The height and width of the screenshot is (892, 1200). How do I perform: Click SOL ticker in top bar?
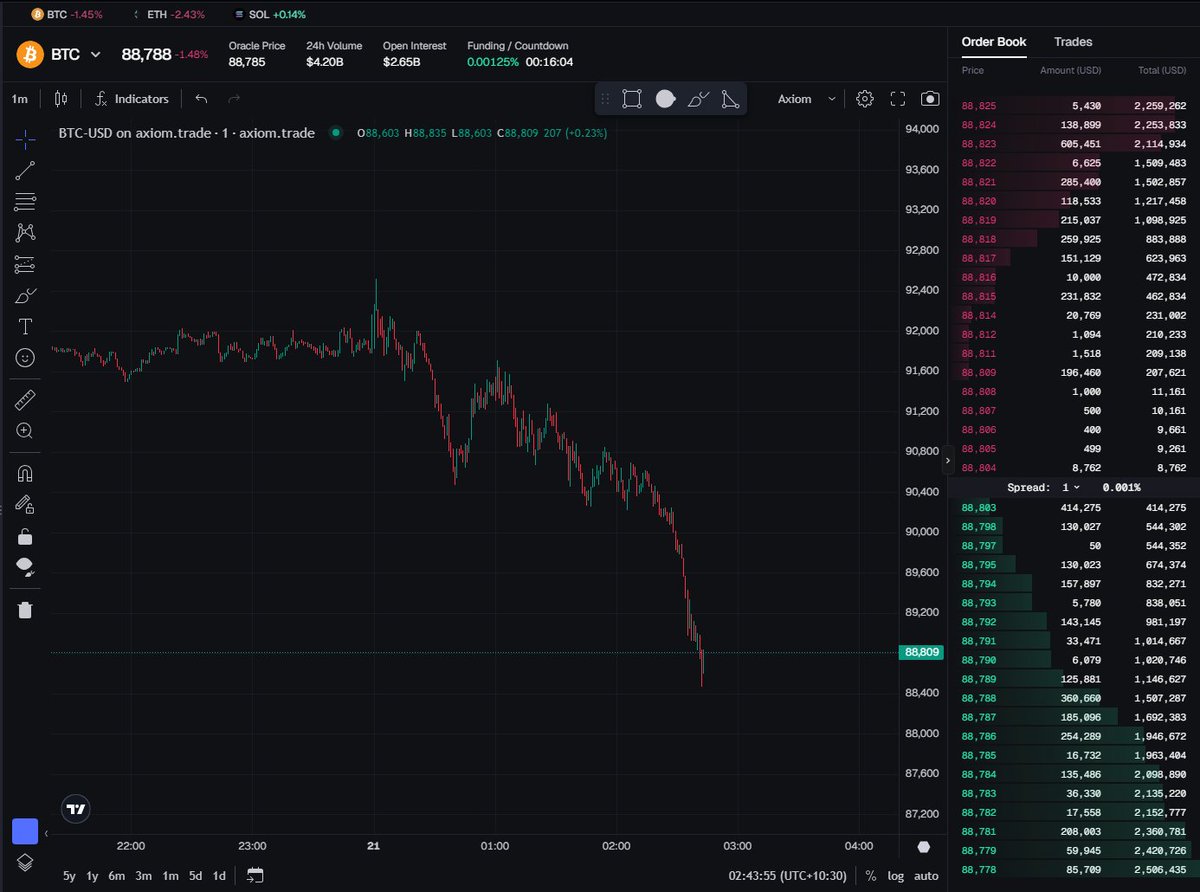[270, 15]
